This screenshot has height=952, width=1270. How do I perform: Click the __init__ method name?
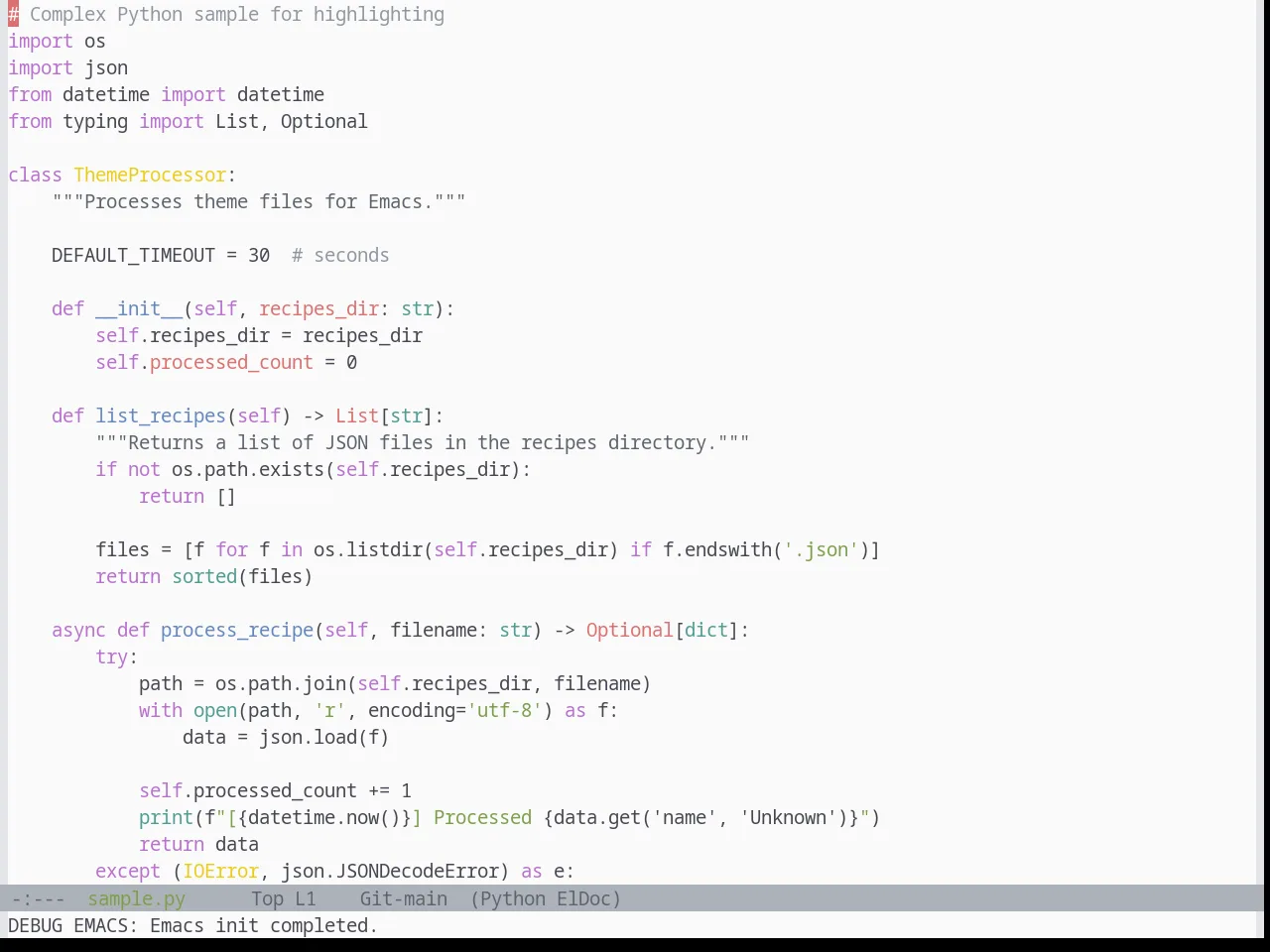(x=139, y=309)
